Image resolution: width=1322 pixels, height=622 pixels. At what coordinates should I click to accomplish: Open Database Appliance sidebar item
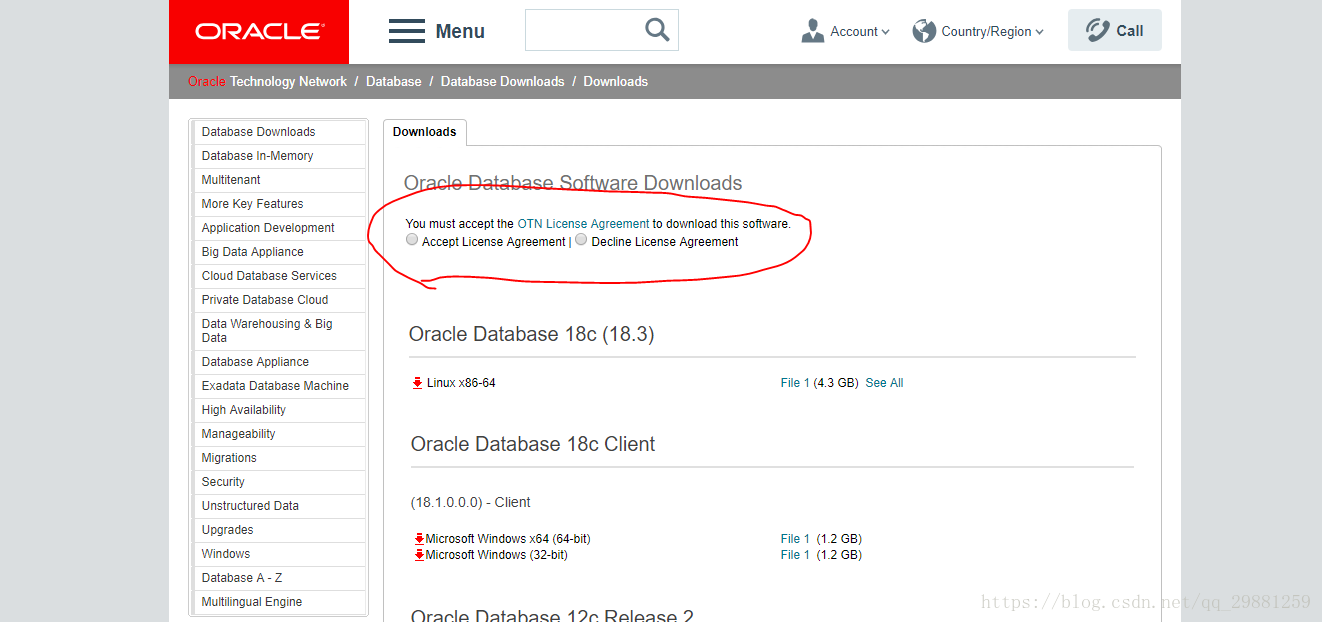[279, 362]
